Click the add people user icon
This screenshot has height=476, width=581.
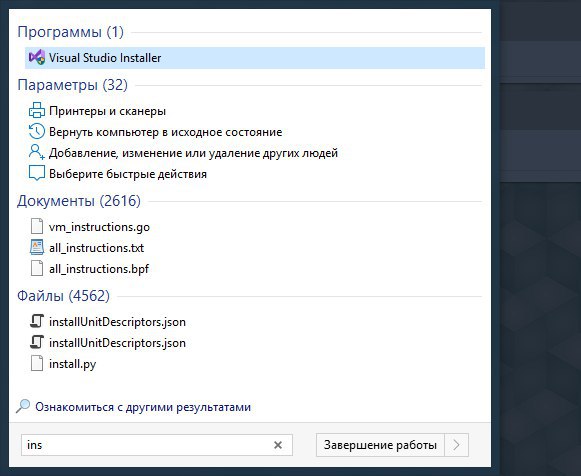37,152
